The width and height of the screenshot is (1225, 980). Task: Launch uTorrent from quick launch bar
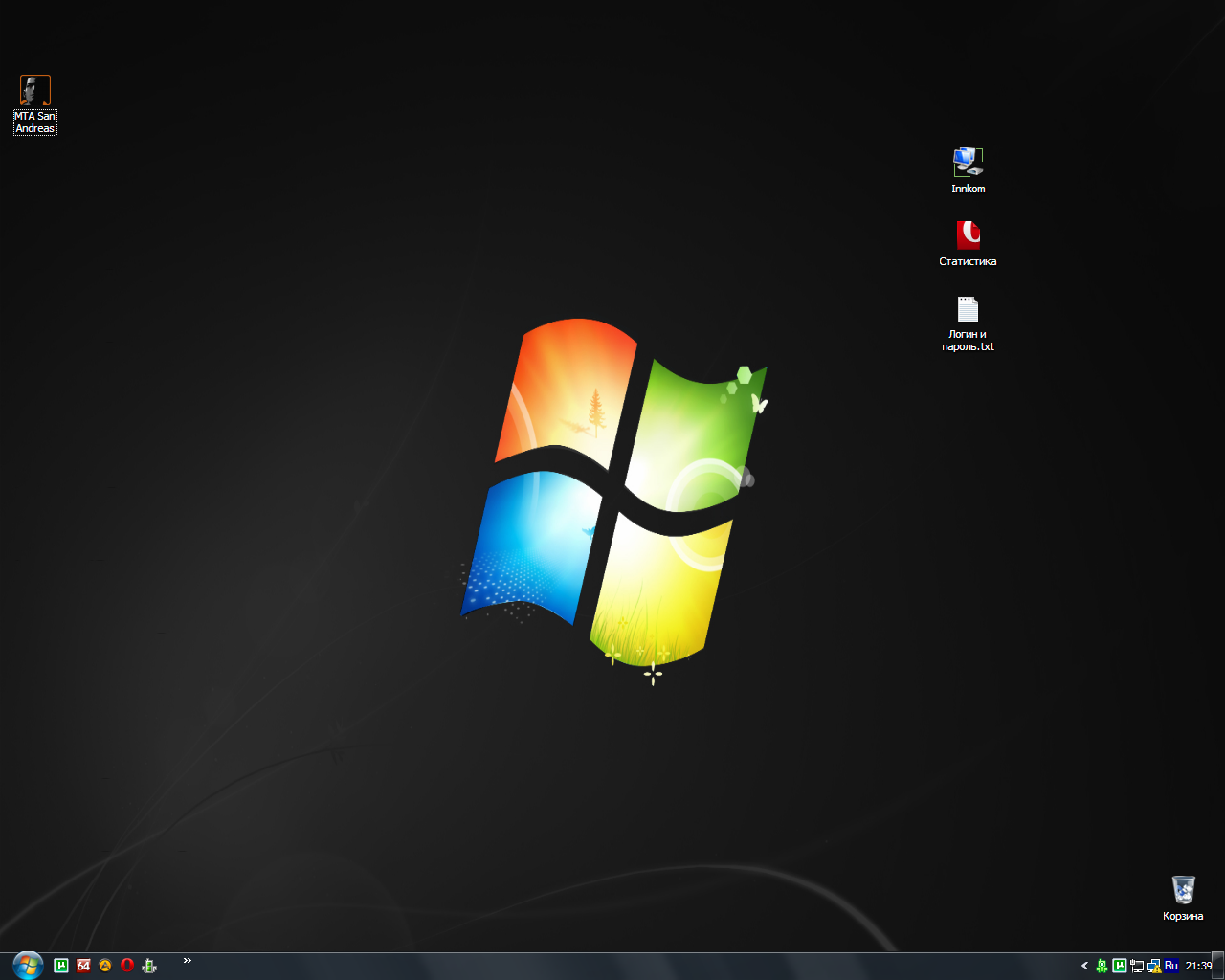pos(61,966)
